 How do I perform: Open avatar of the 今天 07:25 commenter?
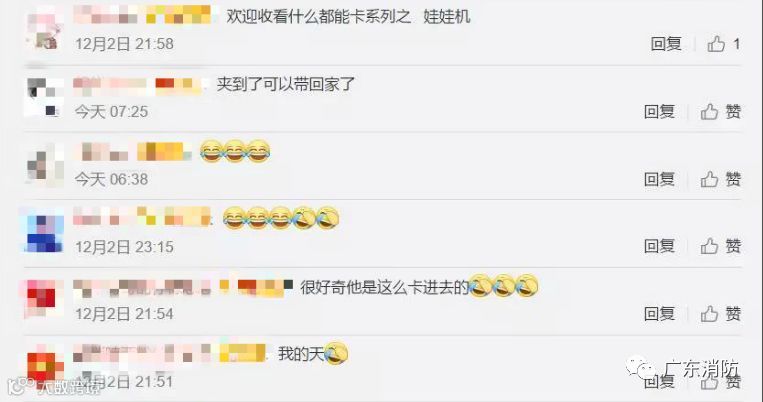click(44, 97)
